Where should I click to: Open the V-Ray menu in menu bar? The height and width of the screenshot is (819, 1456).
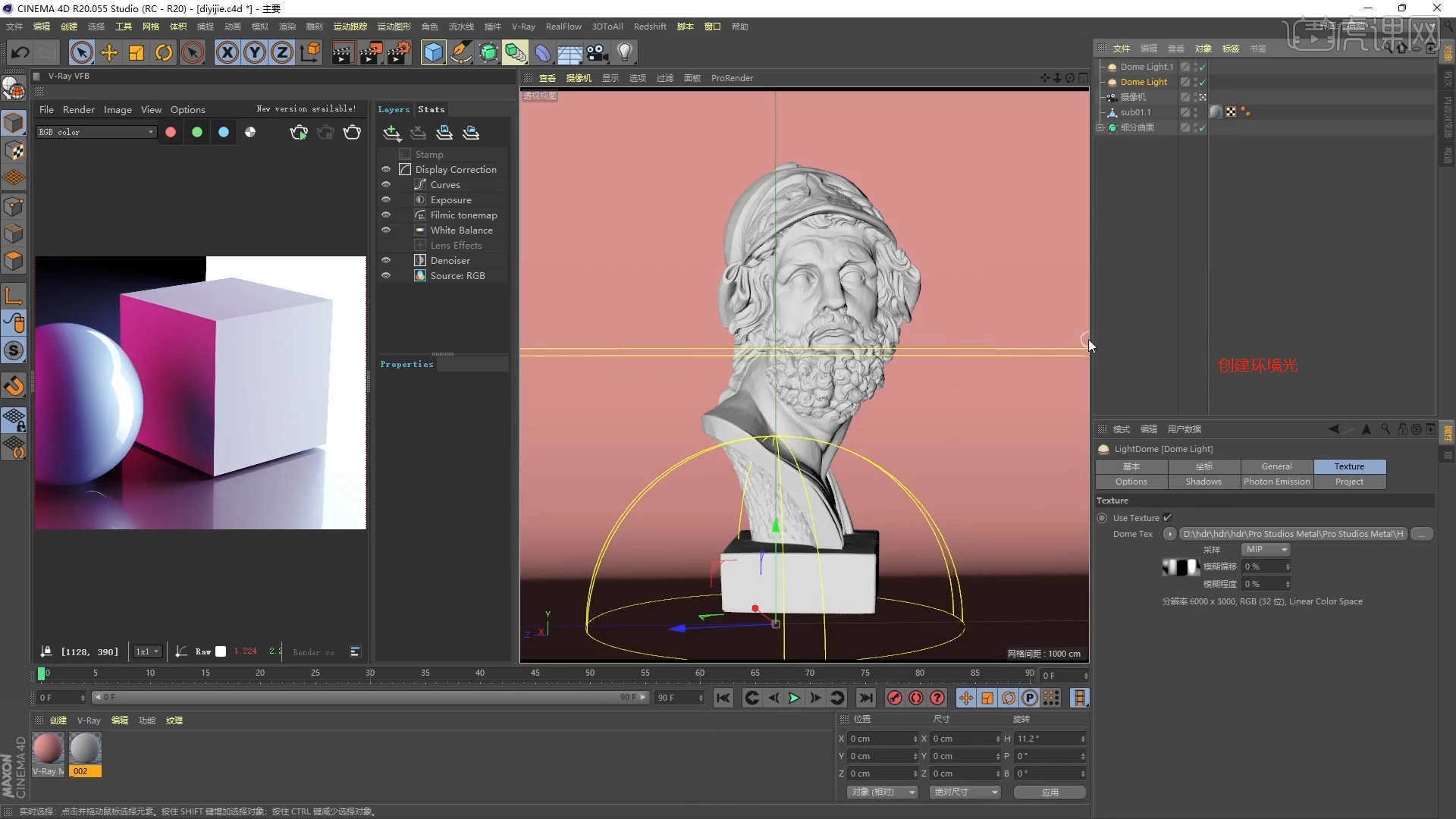(x=522, y=27)
